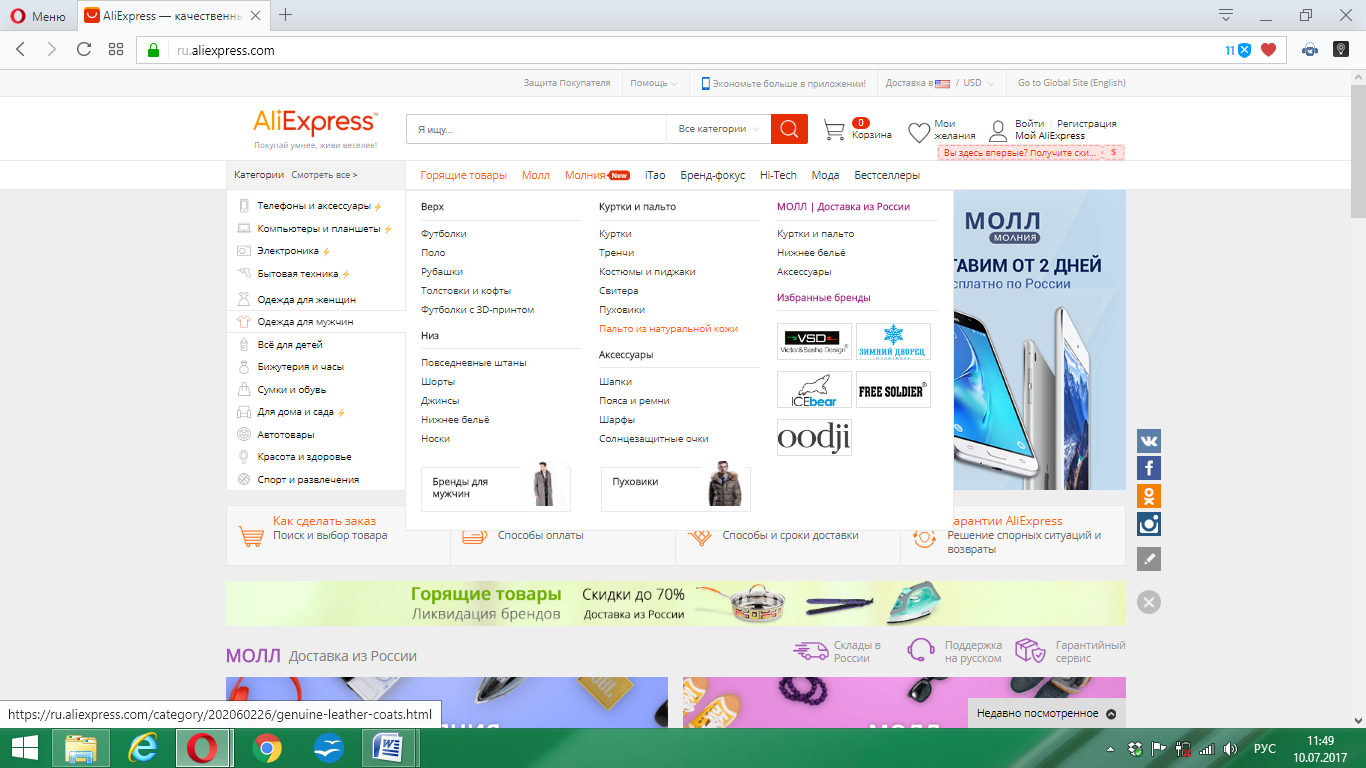The image size is (1366, 768).
Task: Reload the page with refresh icon
Action: point(84,49)
